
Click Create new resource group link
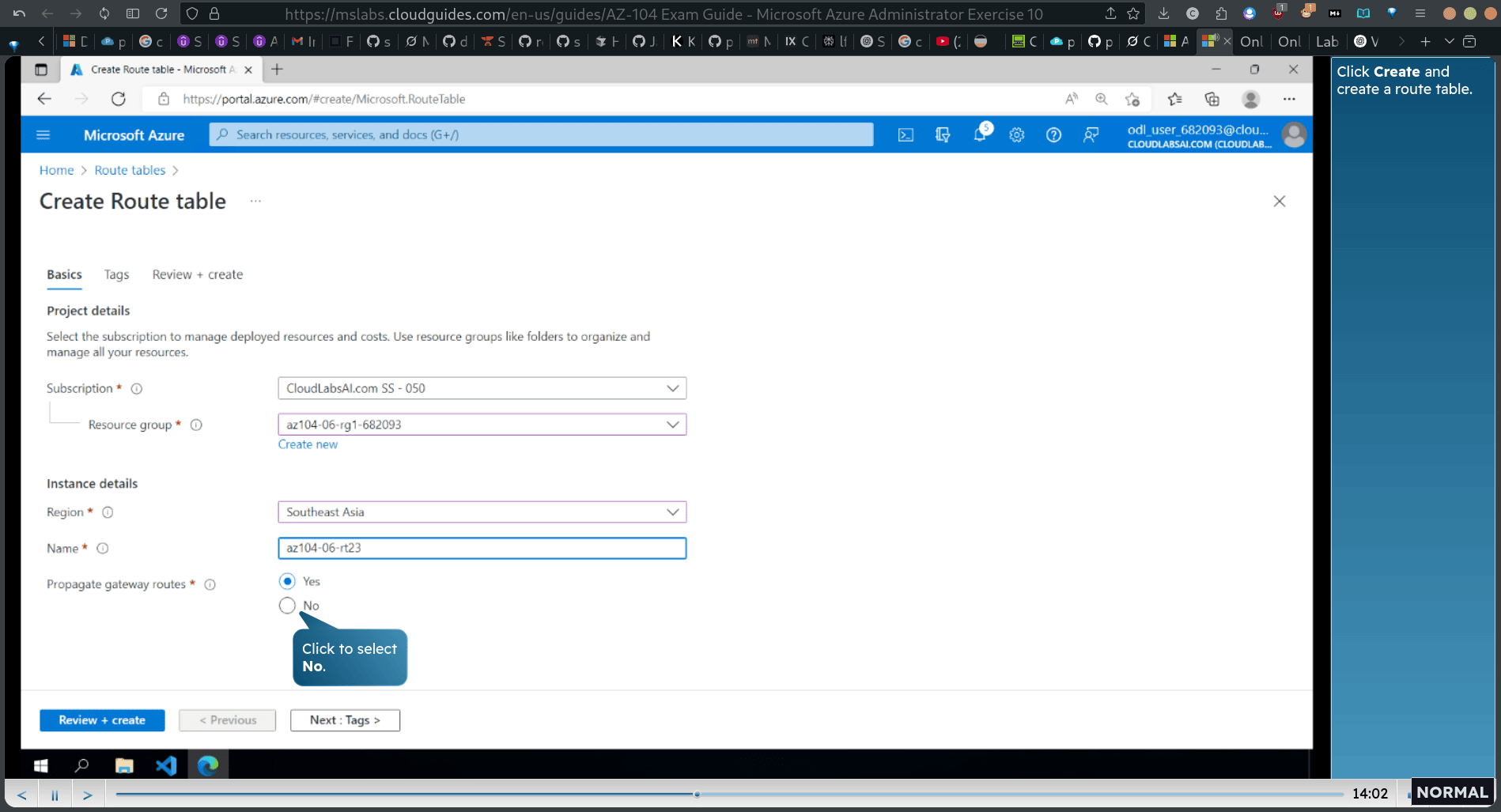[x=308, y=444]
